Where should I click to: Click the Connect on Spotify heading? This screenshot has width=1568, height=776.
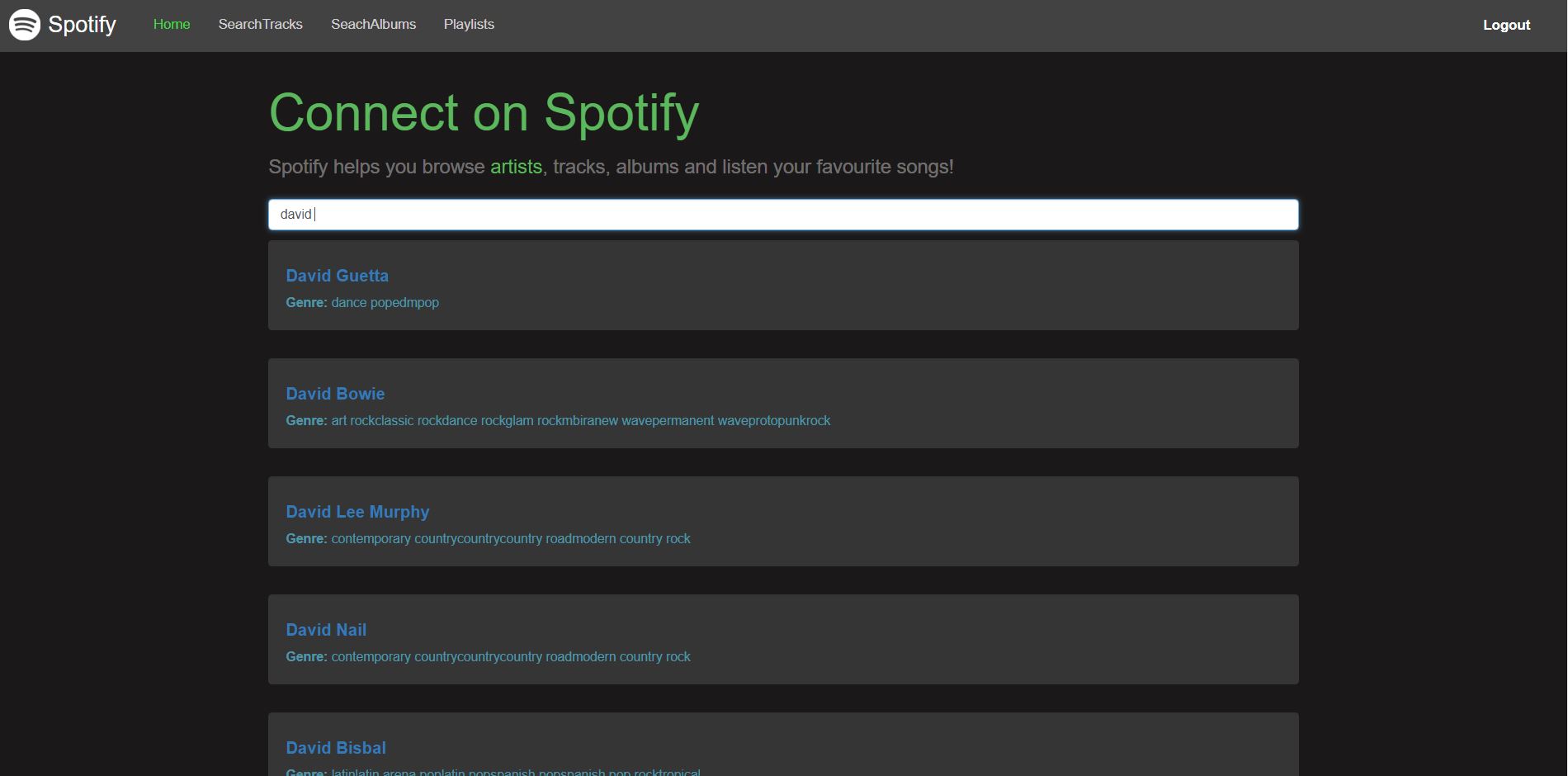[x=484, y=112]
